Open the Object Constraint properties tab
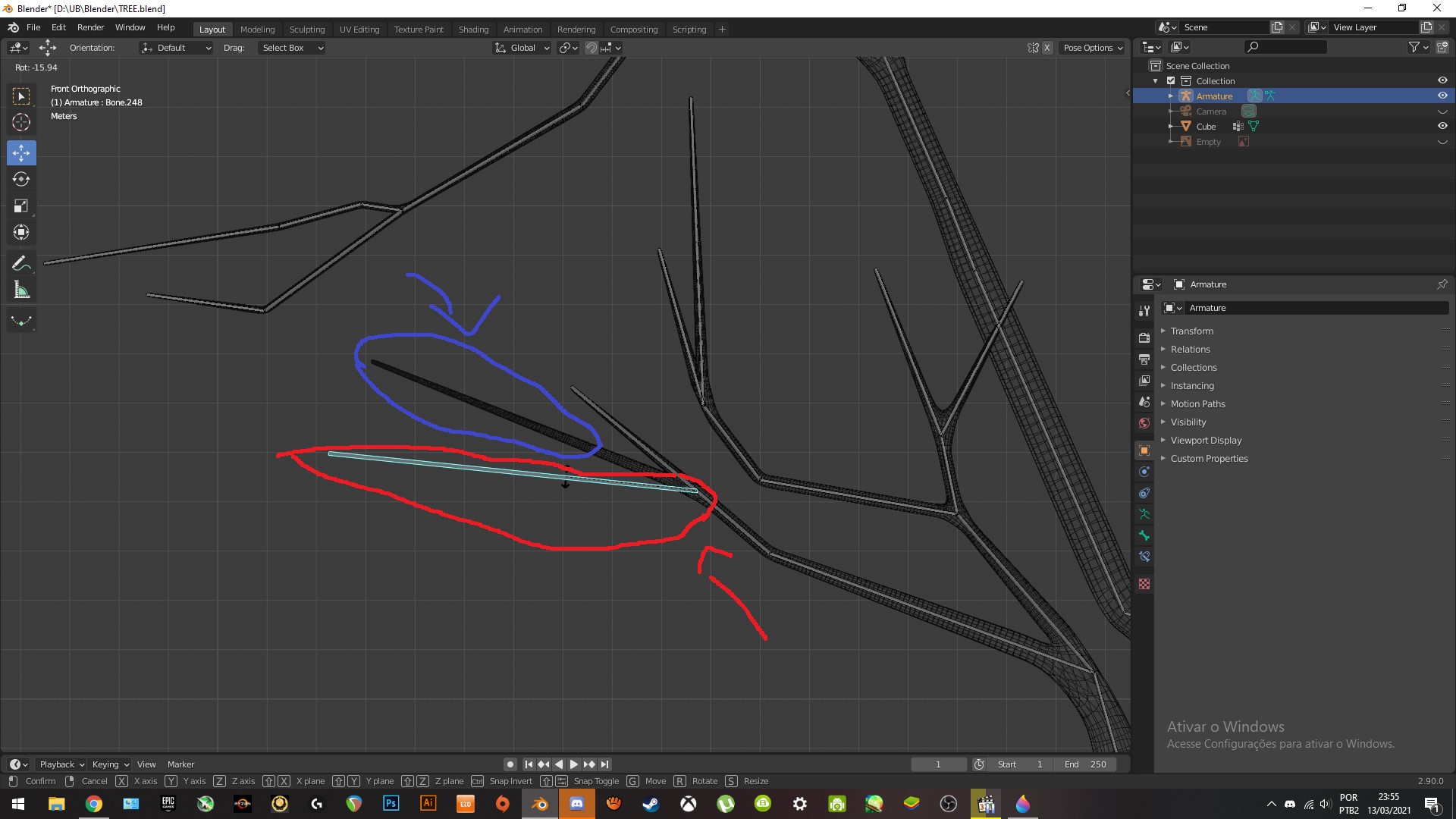The width and height of the screenshot is (1456, 819). 1144,493
